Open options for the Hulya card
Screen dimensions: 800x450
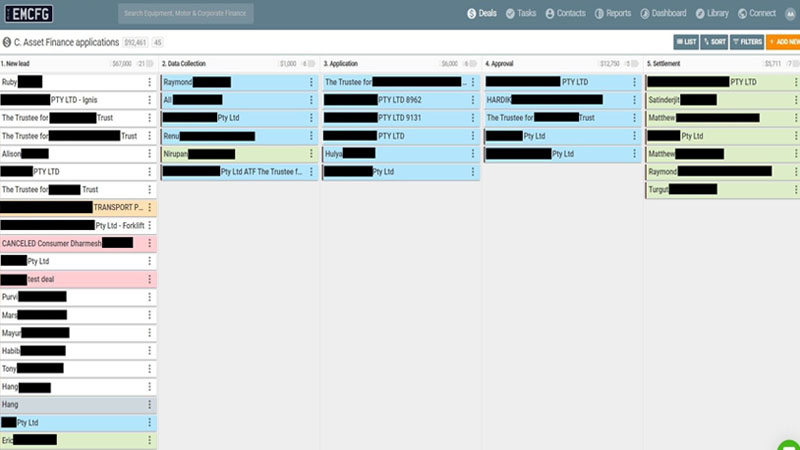(x=473, y=154)
